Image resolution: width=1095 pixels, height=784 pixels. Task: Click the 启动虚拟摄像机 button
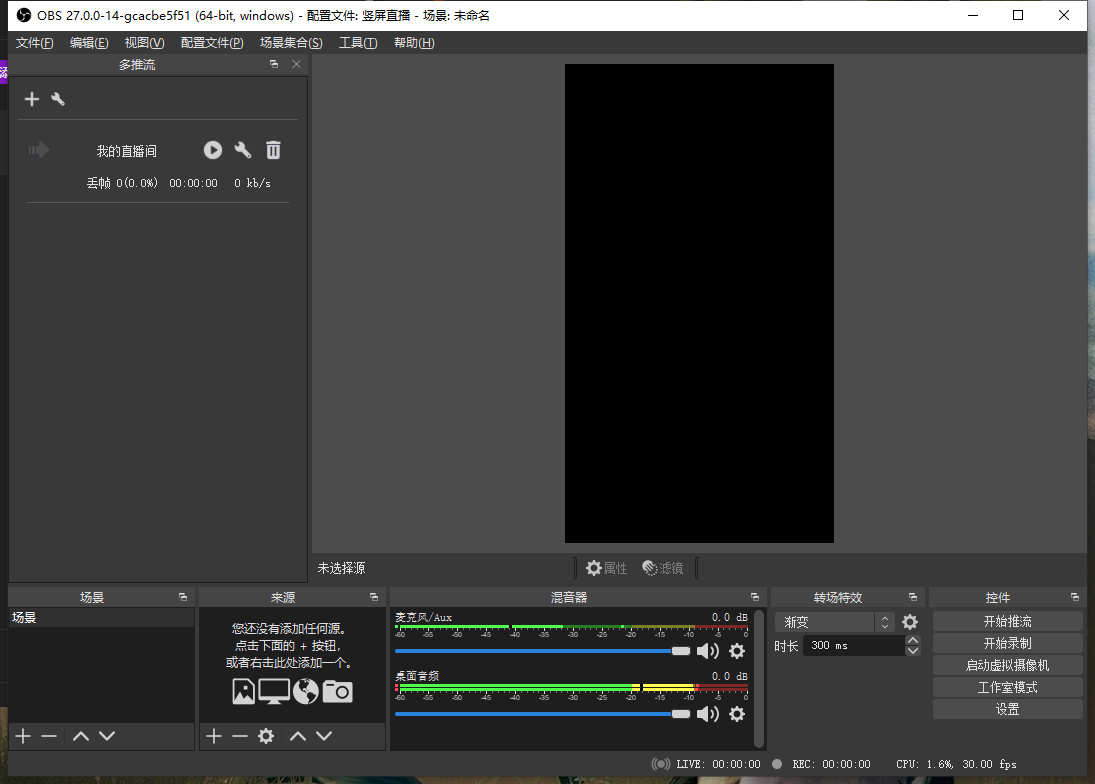tap(1007, 665)
